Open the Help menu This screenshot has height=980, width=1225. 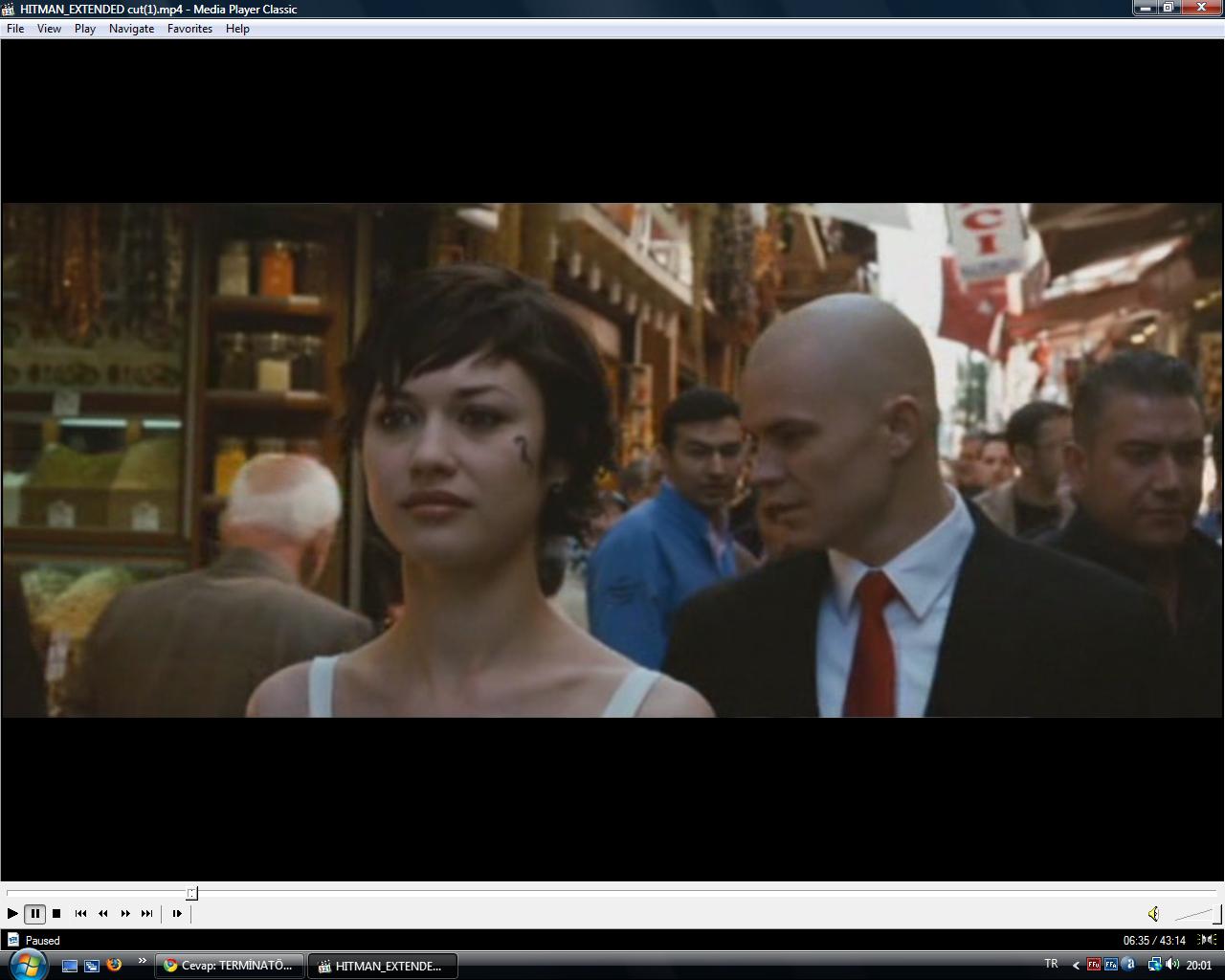tap(237, 29)
